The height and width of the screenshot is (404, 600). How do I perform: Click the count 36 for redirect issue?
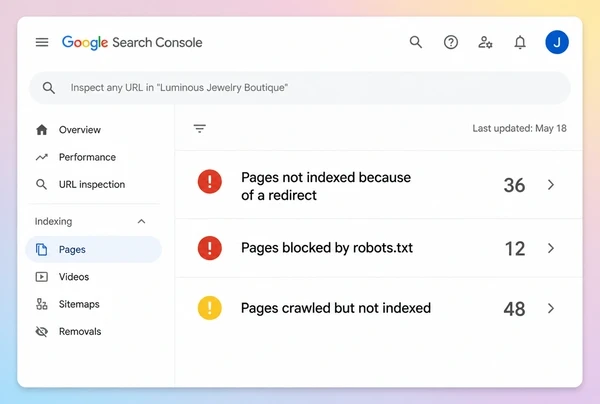point(514,186)
